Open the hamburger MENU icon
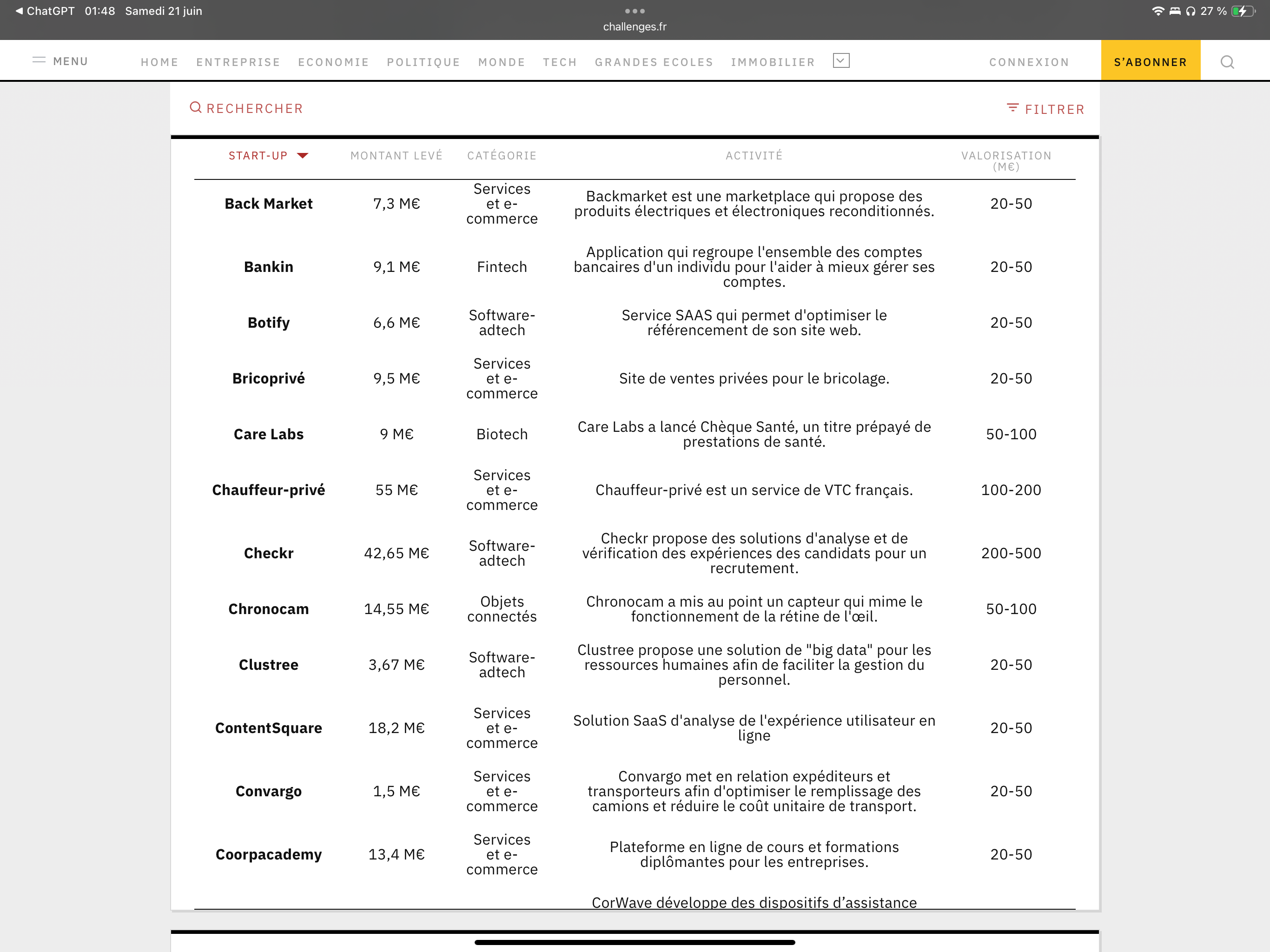The width and height of the screenshot is (1270, 952). tap(39, 60)
